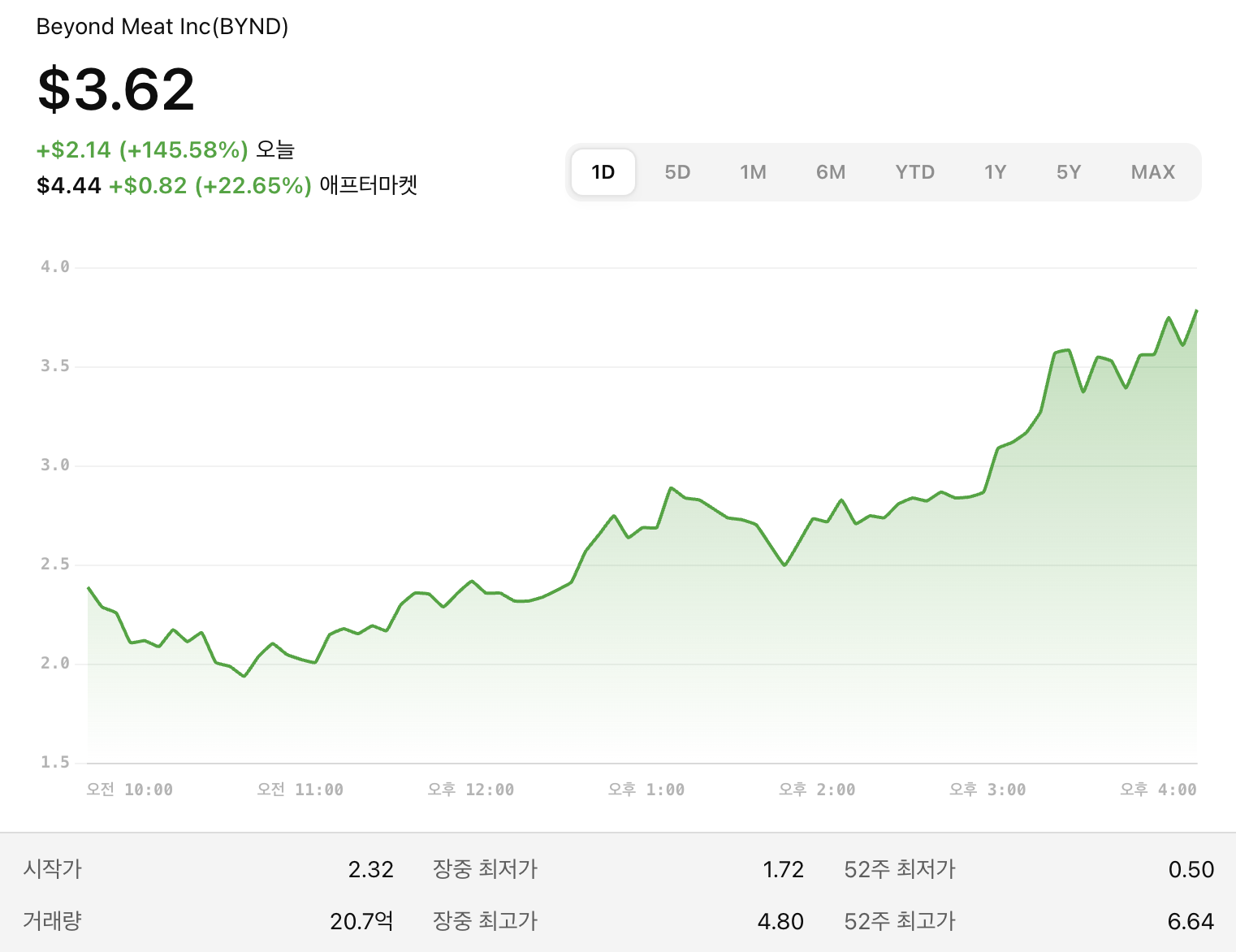Click the 2.0 y-axis label
The height and width of the screenshot is (952, 1236).
55,664
